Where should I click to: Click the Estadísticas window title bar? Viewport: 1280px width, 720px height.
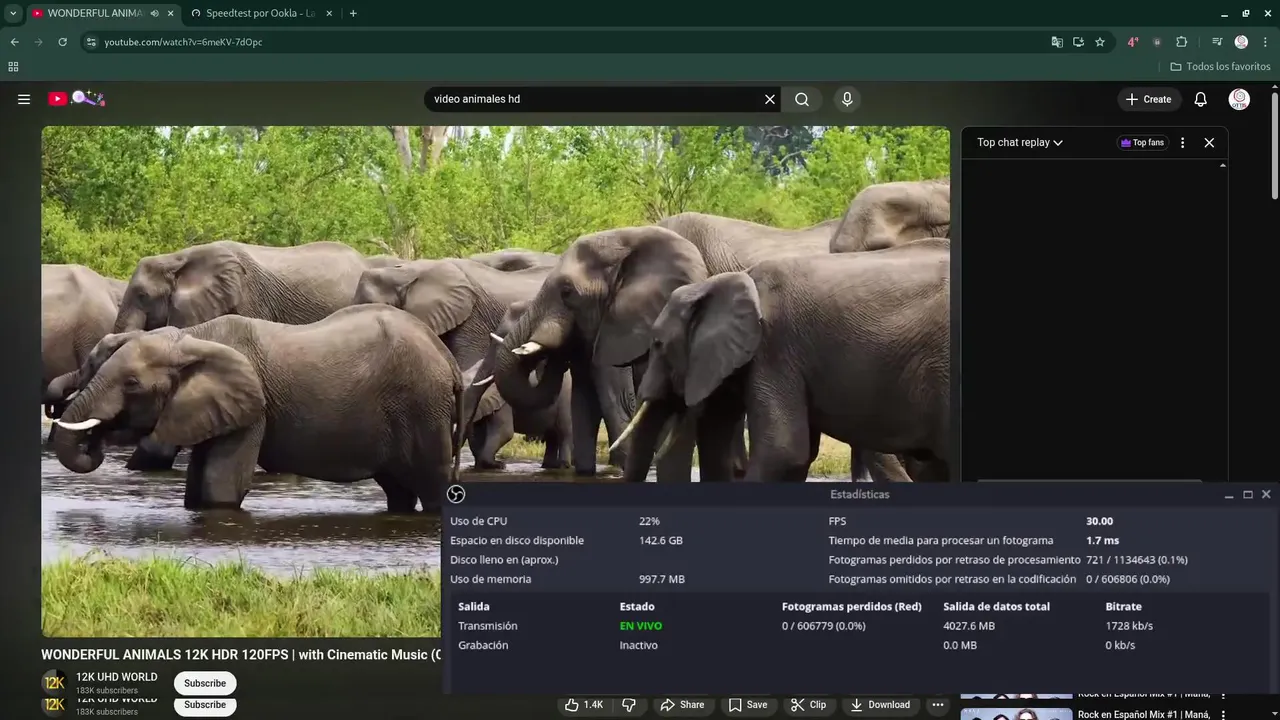[859, 494]
